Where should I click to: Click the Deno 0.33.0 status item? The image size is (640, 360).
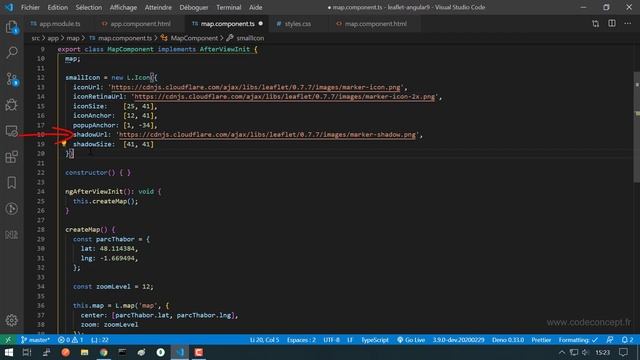[x=508, y=340]
